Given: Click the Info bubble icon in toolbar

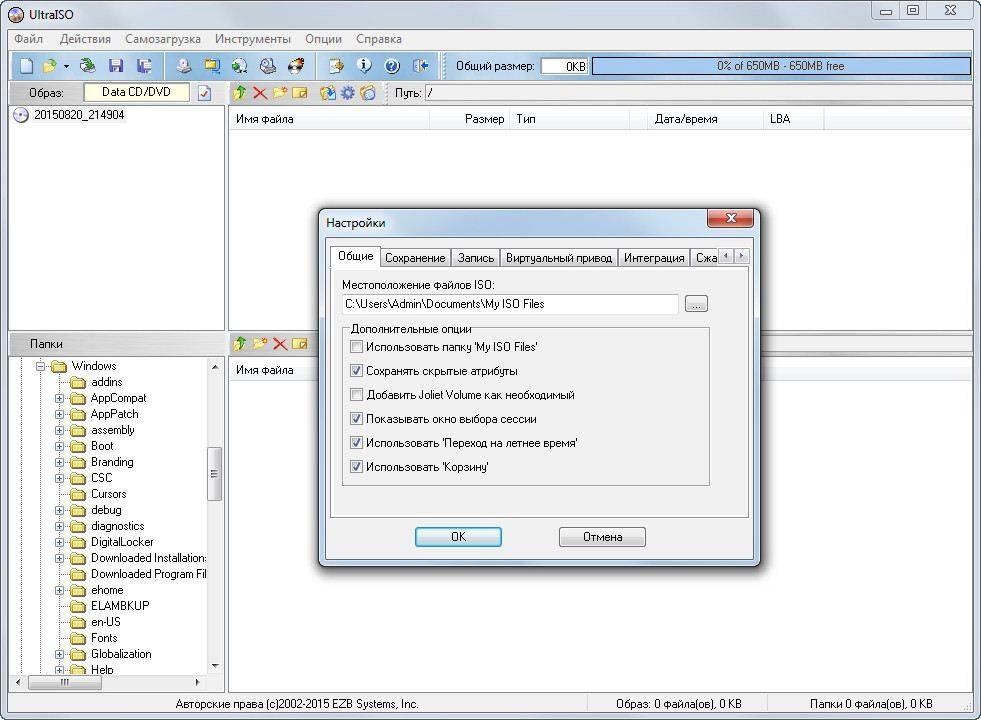Looking at the screenshot, I should point(364,66).
